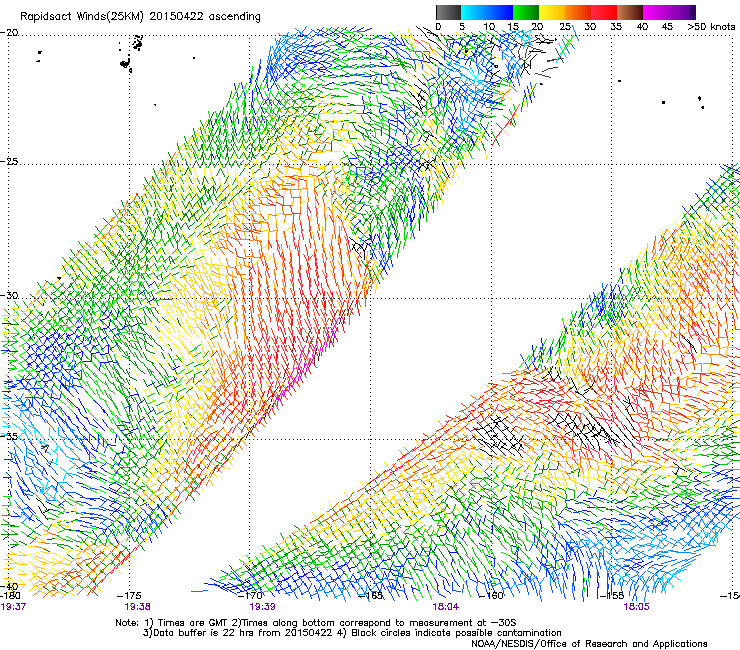Click the '-35' latitude axis label
Screen dimensions: 740x650
coord(9,436)
